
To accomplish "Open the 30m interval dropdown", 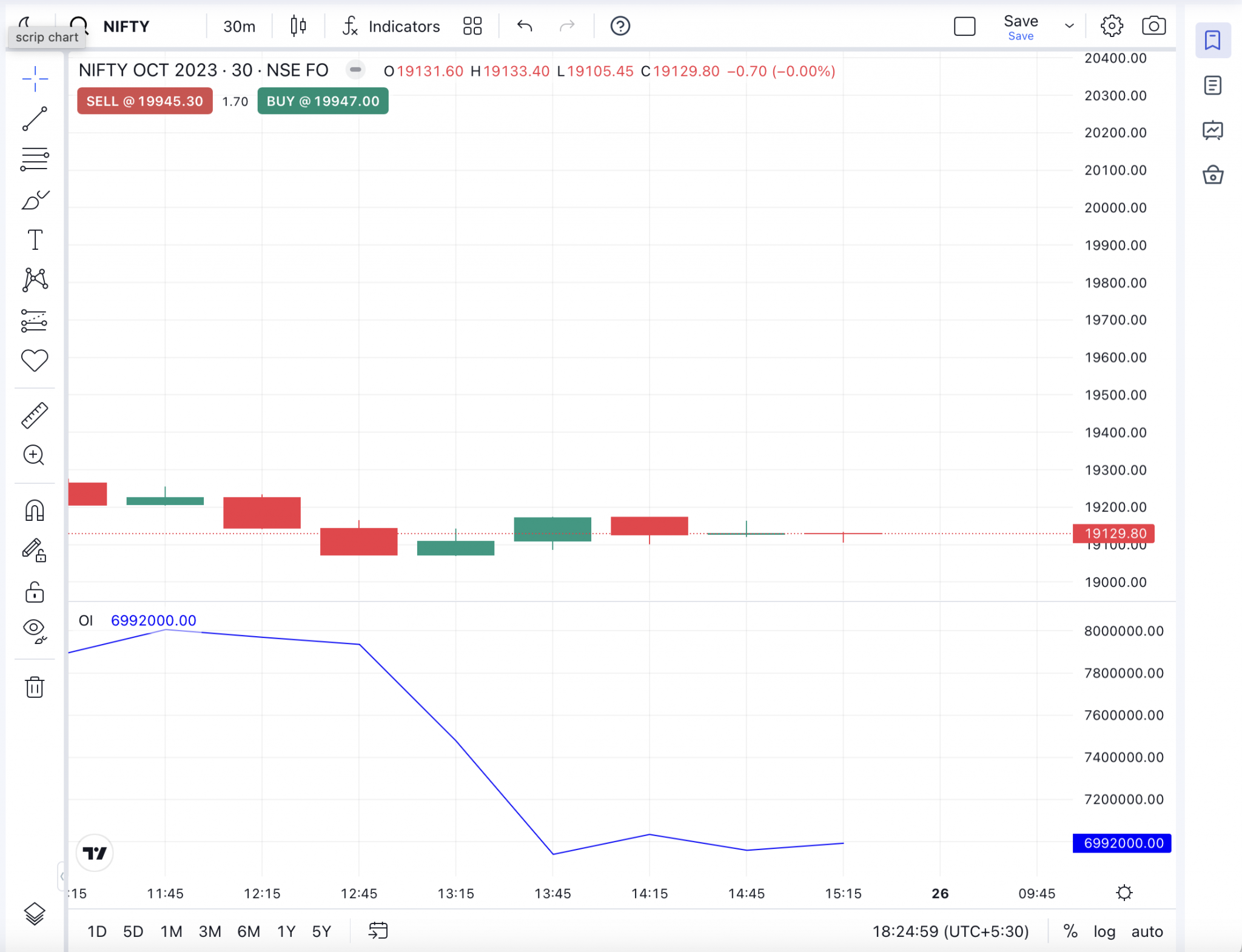I will point(238,26).
